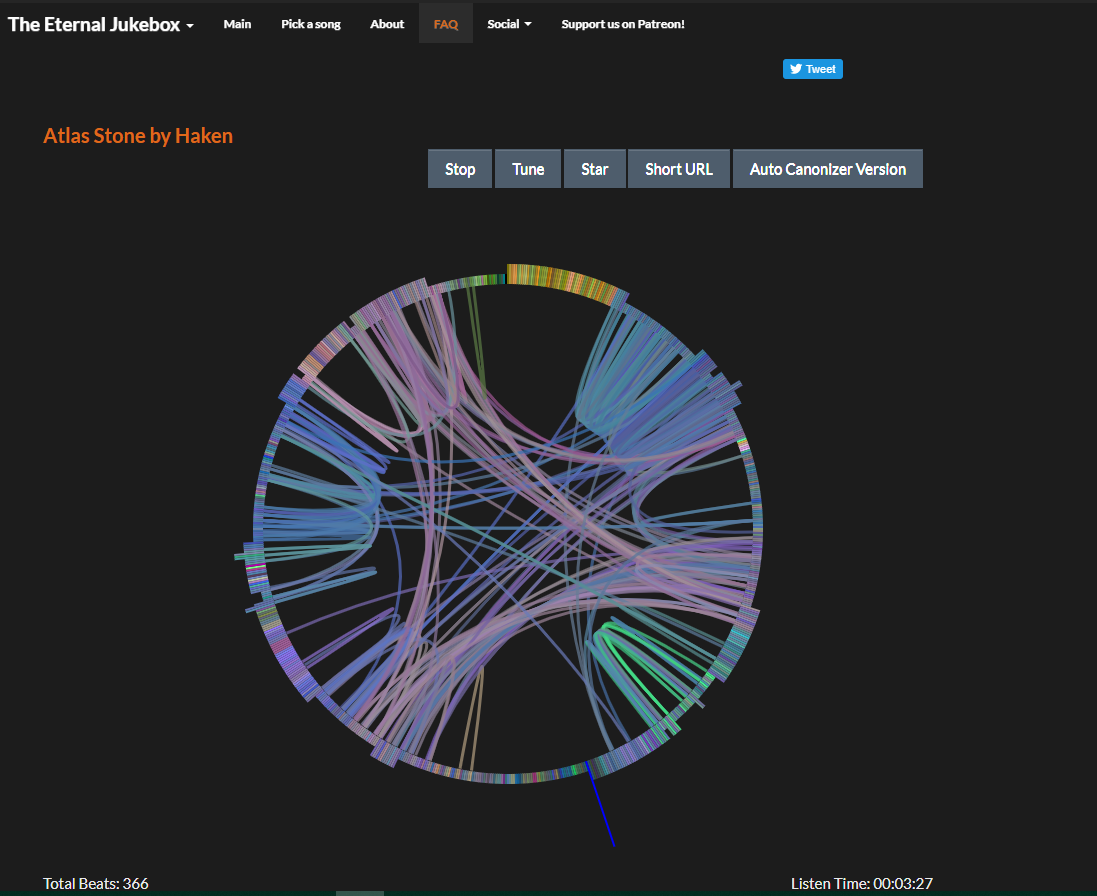Image resolution: width=1097 pixels, height=896 pixels.
Task: Click the green beat tiles left of orange segment
Action: click(x=484, y=280)
